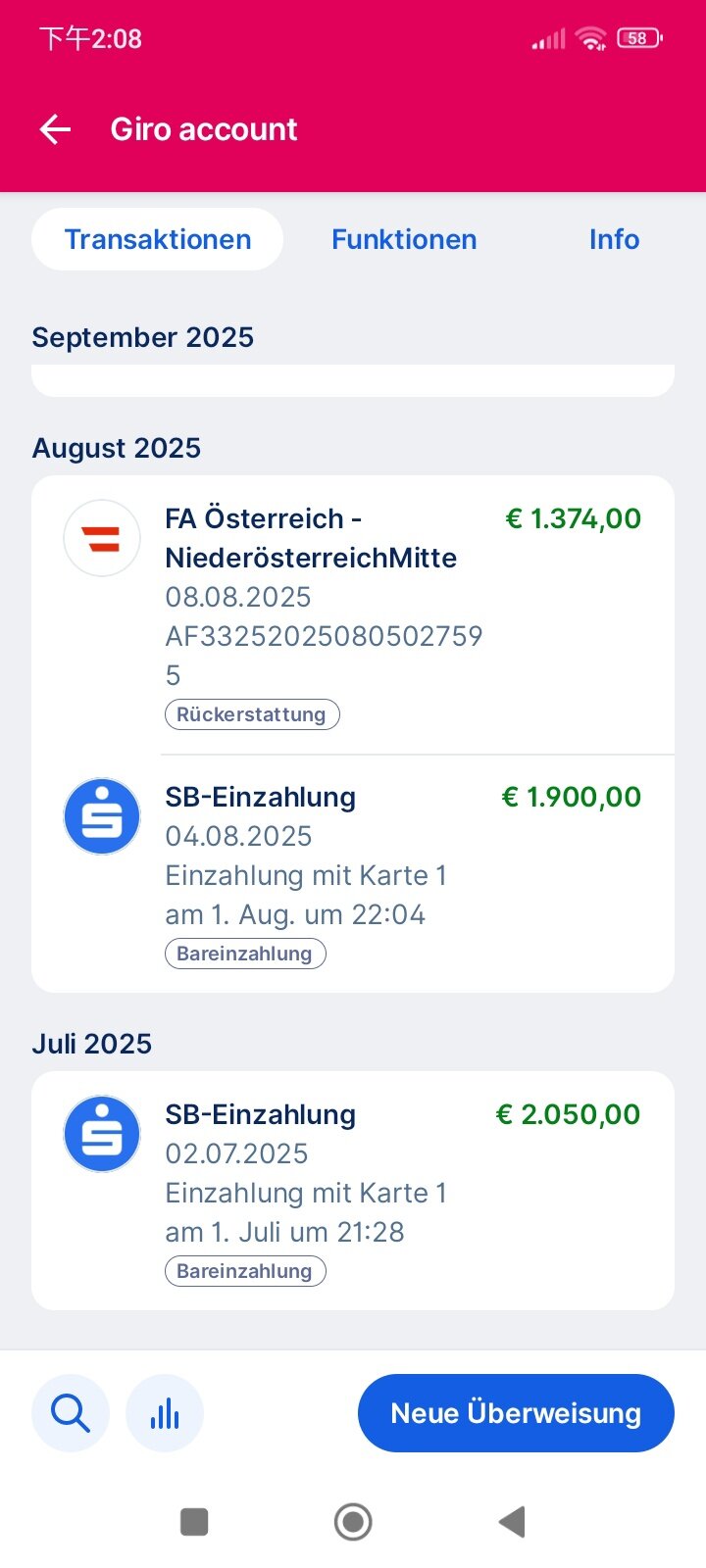706x1568 pixels.
Task: Open the € 1.374,00 FA Österreich transaction
Action: point(392,588)
